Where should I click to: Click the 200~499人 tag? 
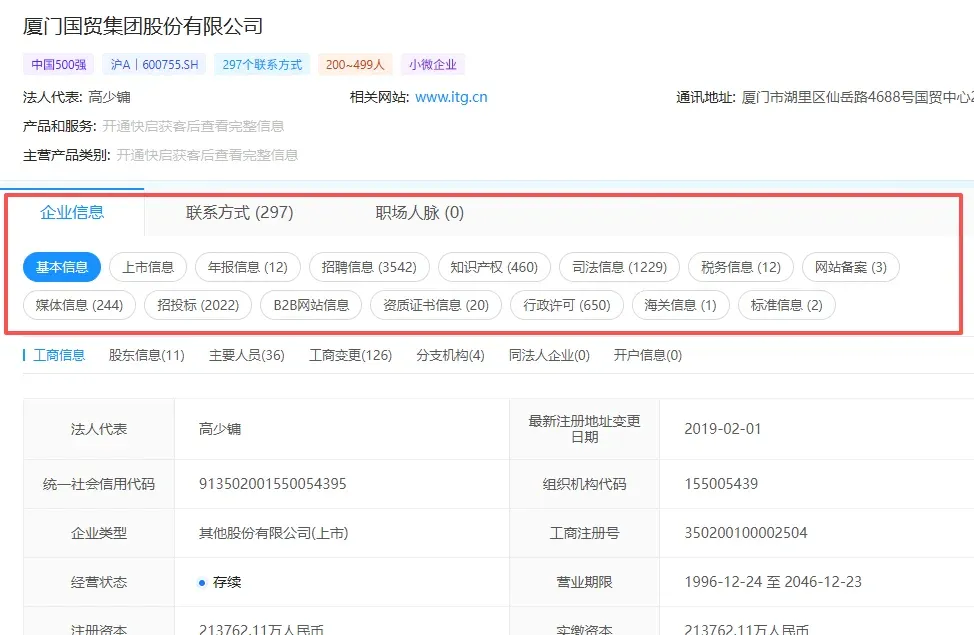click(355, 65)
